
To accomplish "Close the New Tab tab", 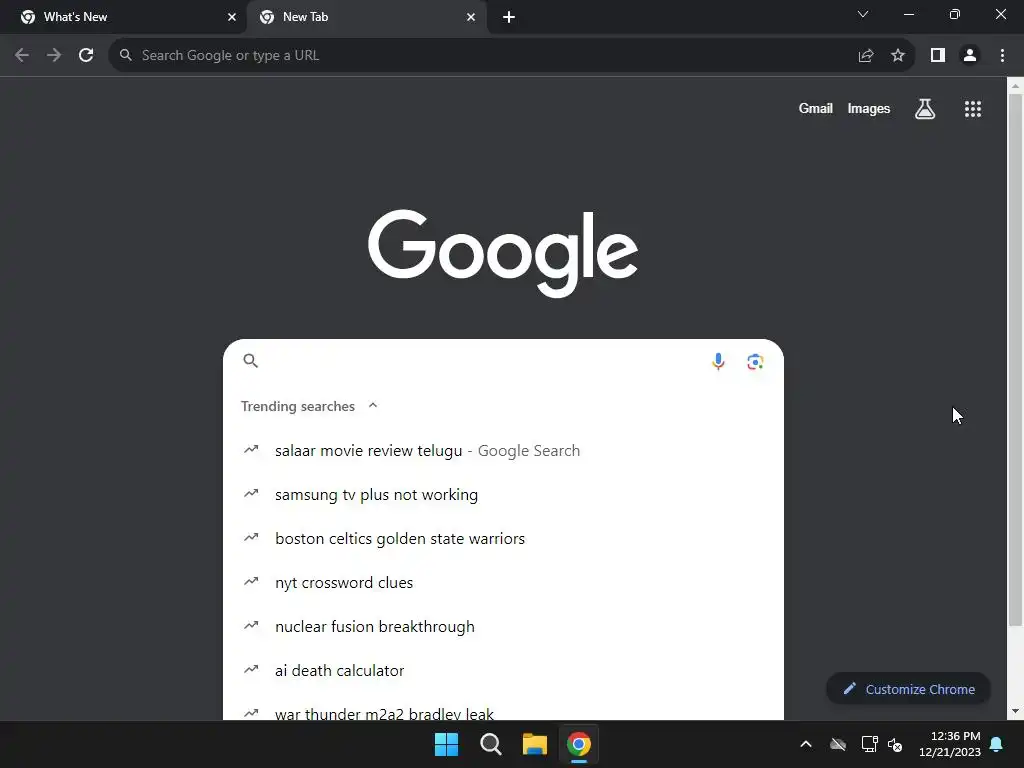I will pyautogui.click(x=471, y=17).
